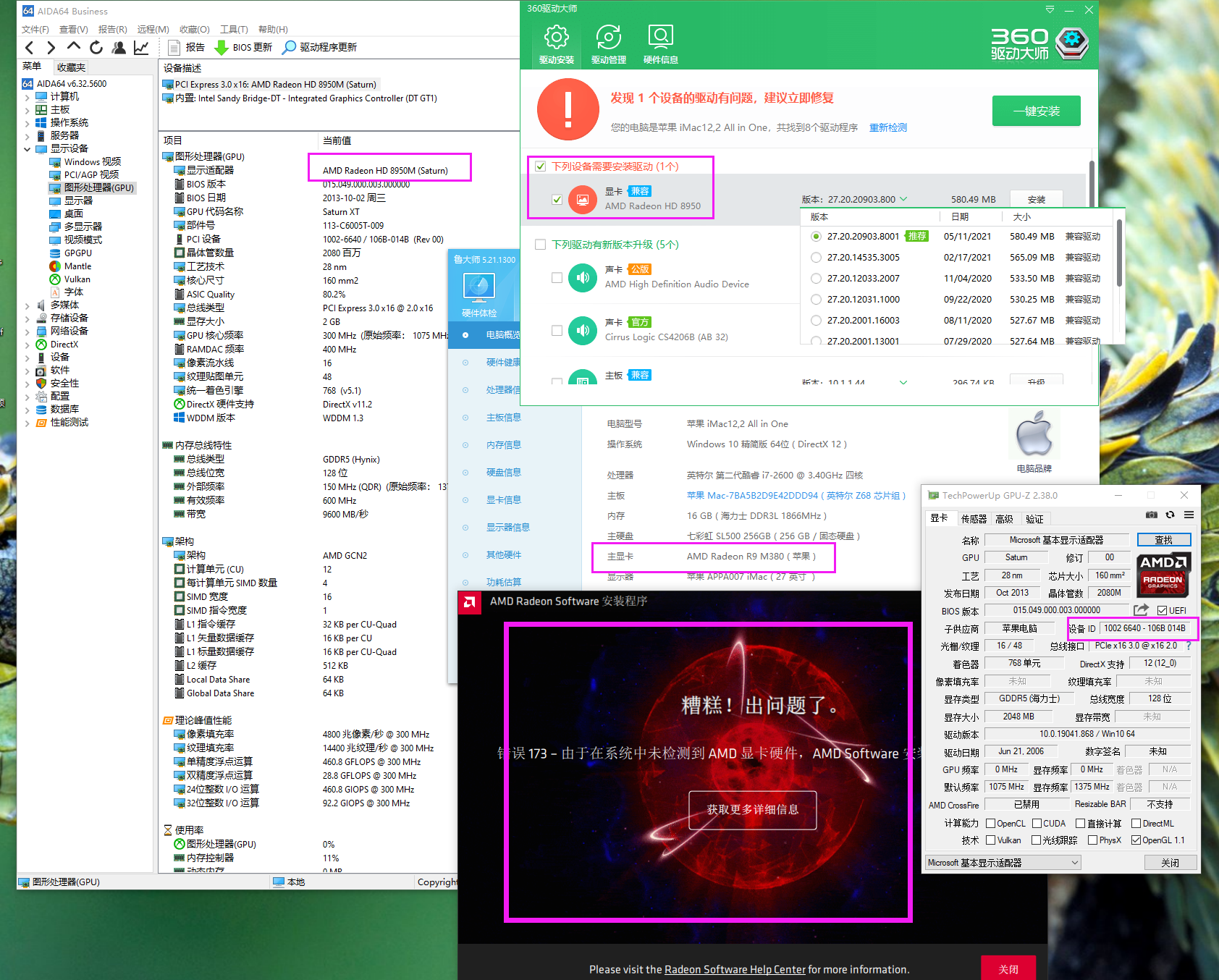
Task: Check the 下列驱动有新版本升级 group checkbox
Action: pyautogui.click(x=540, y=245)
